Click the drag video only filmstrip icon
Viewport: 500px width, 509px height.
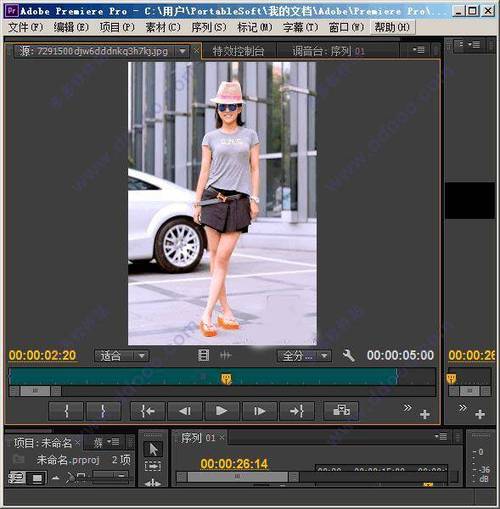click(203, 355)
